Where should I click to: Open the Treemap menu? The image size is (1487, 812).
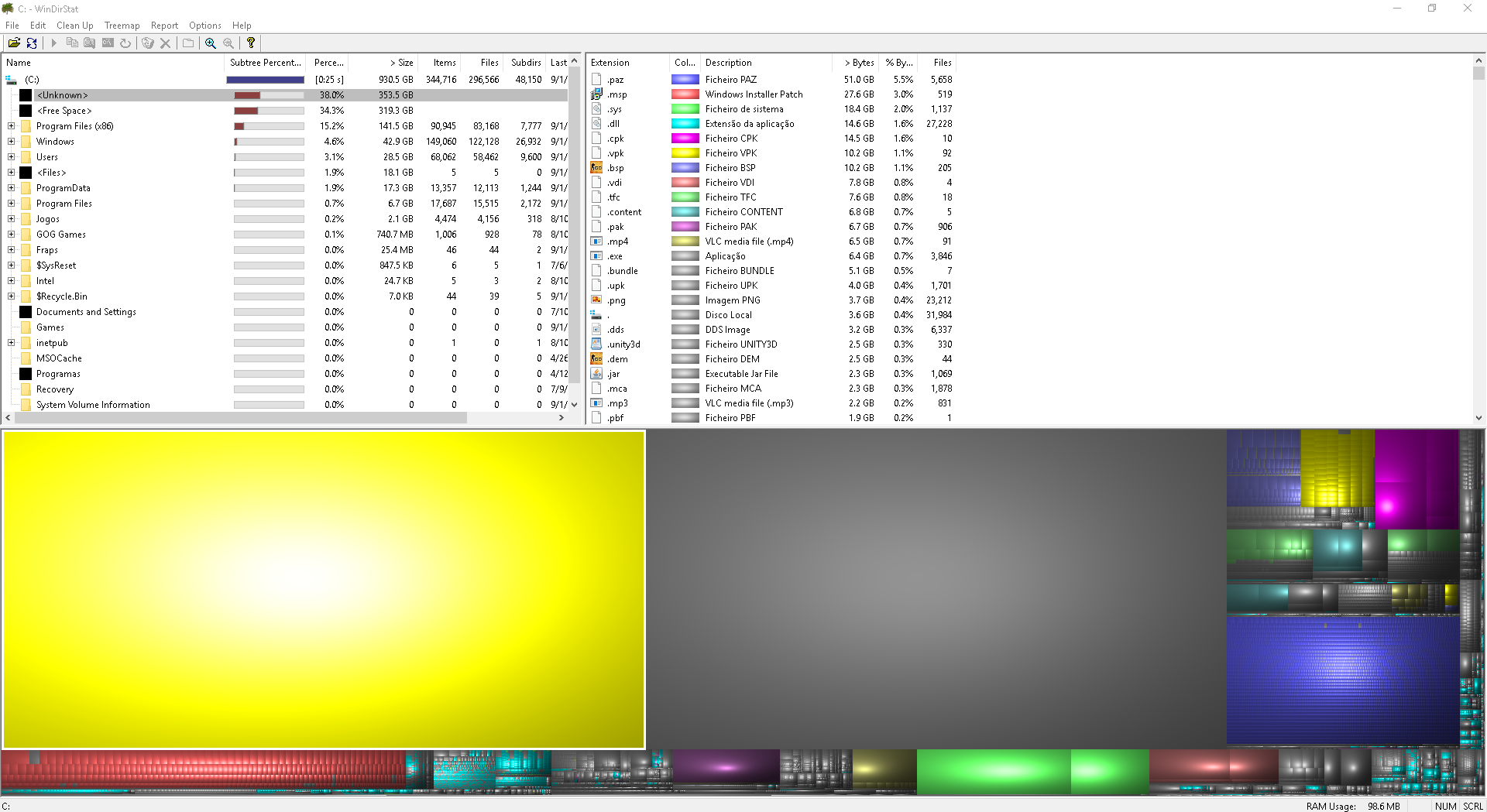(122, 26)
